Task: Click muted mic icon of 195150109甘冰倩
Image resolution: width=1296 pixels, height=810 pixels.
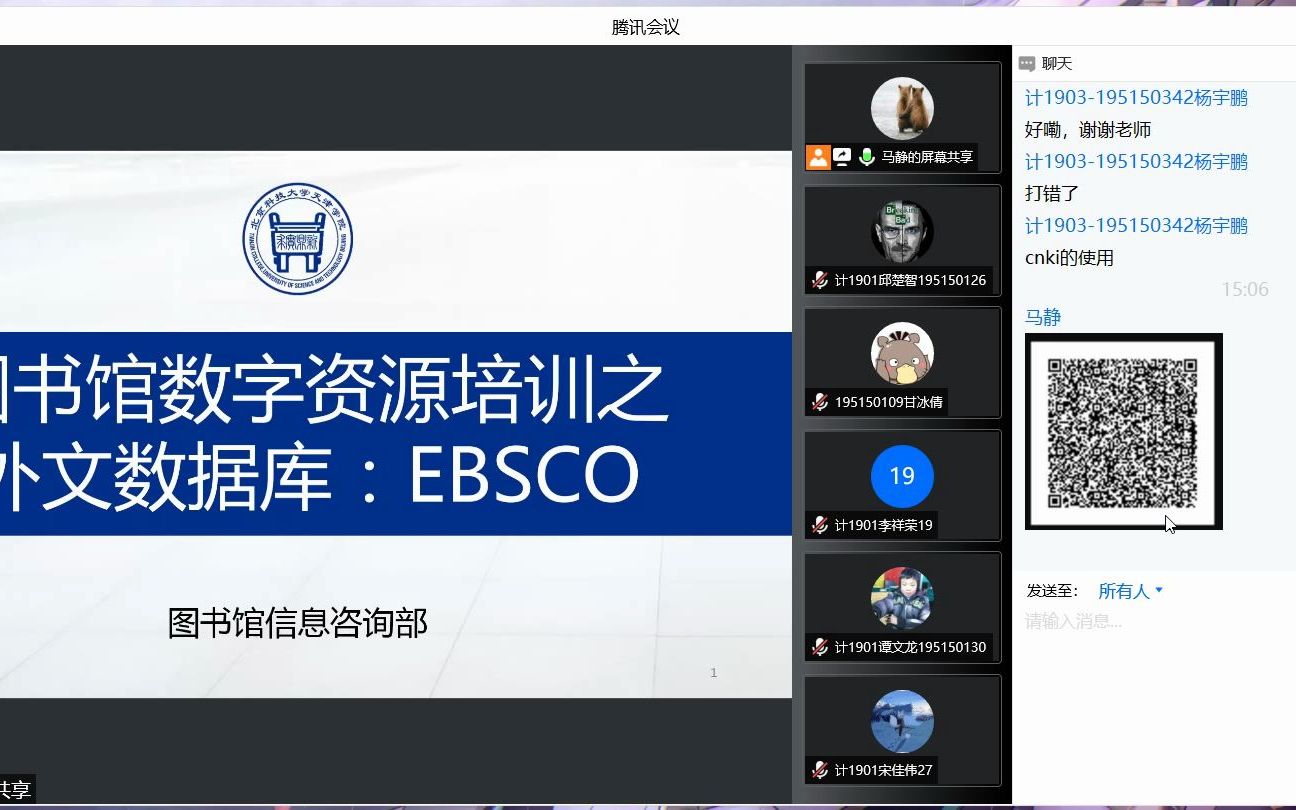Action: point(820,402)
